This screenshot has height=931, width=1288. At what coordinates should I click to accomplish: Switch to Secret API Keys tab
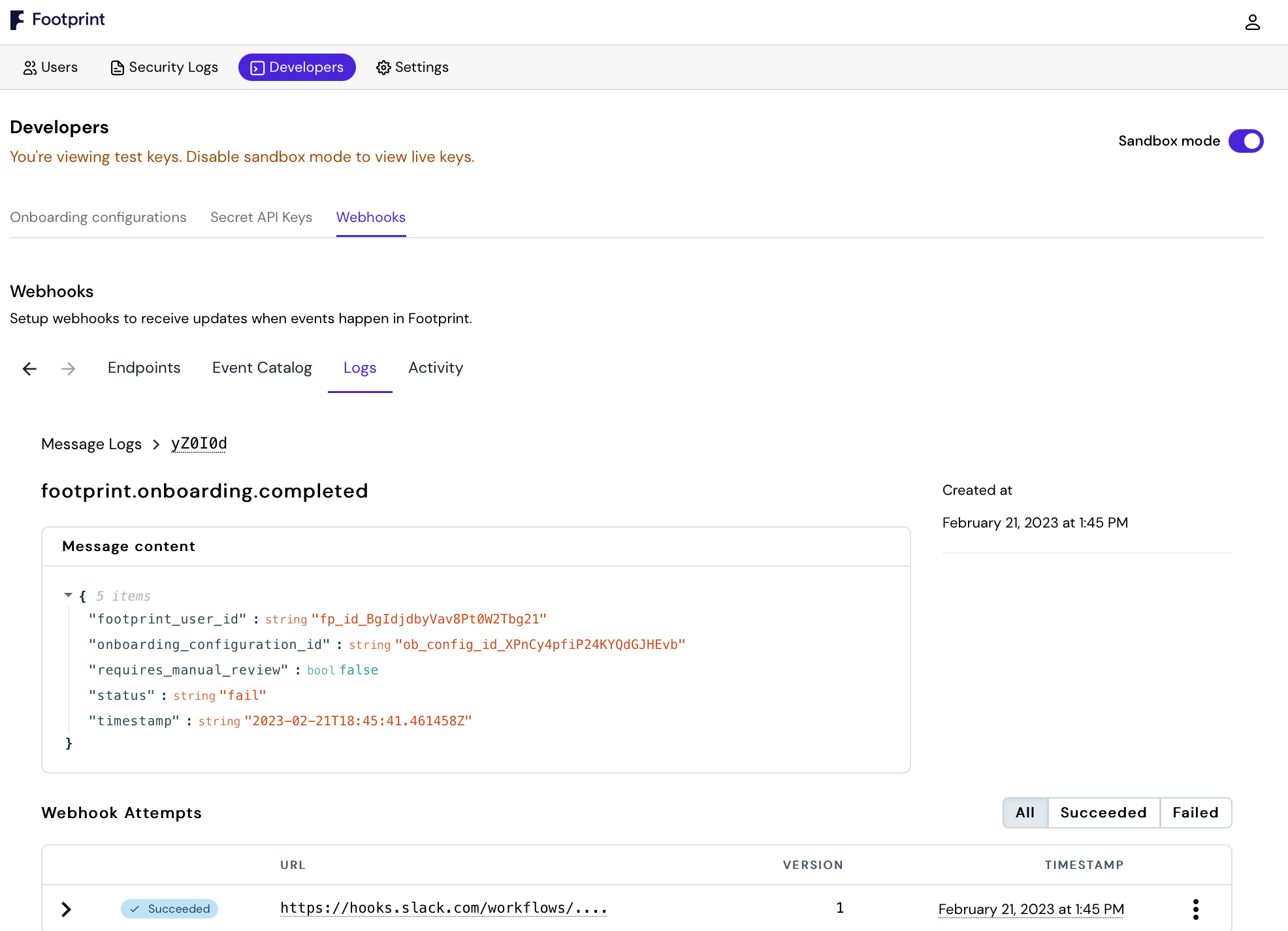coord(261,217)
